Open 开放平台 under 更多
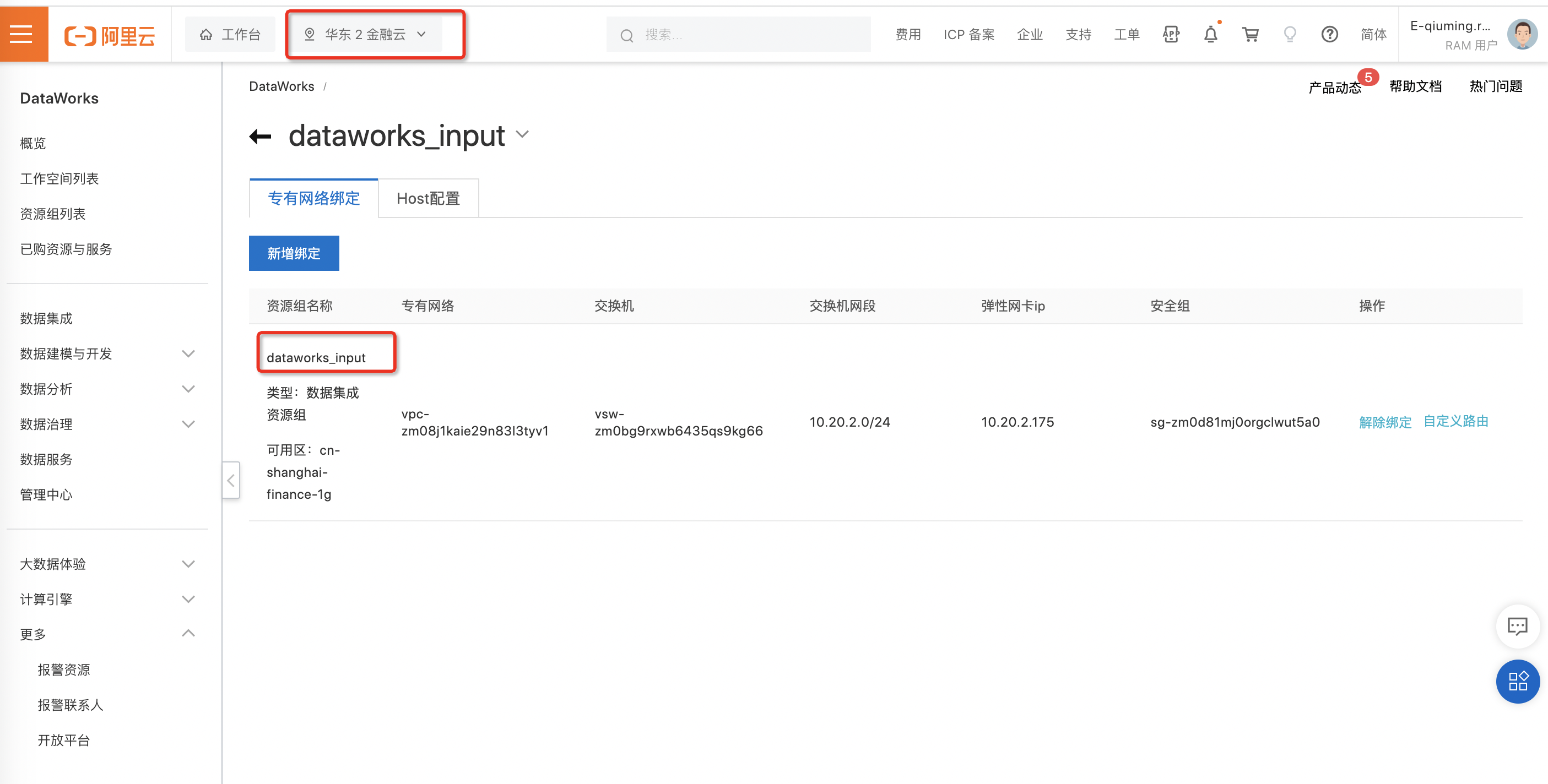Viewport: 1548px width, 784px height. [x=64, y=740]
